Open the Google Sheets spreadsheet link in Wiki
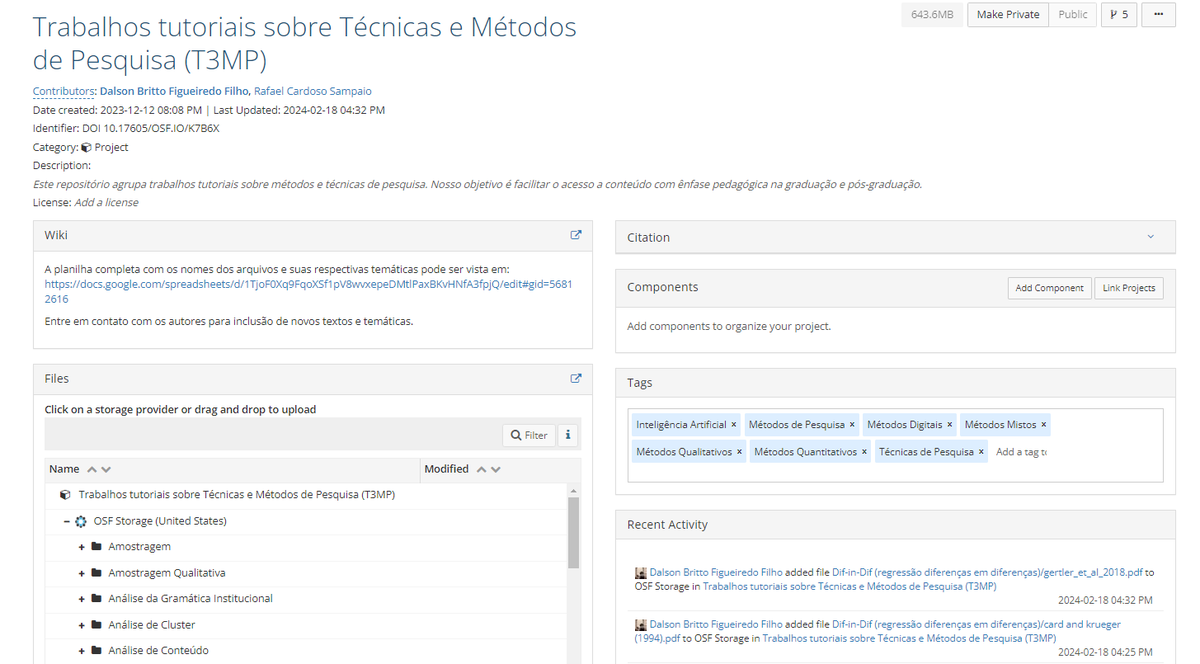Screen dimensions: 1200x664 309,291
